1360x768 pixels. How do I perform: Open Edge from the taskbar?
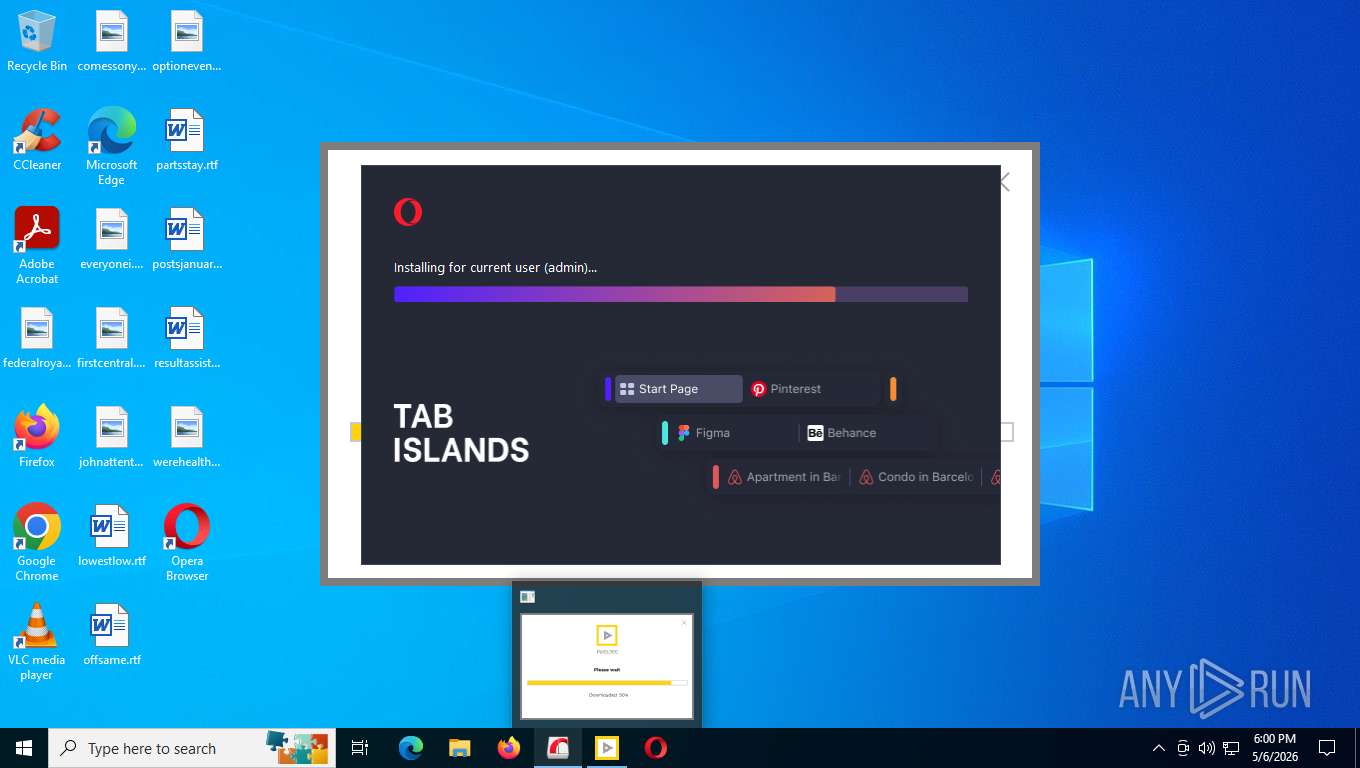pyautogui.click(x=411, y=748)
